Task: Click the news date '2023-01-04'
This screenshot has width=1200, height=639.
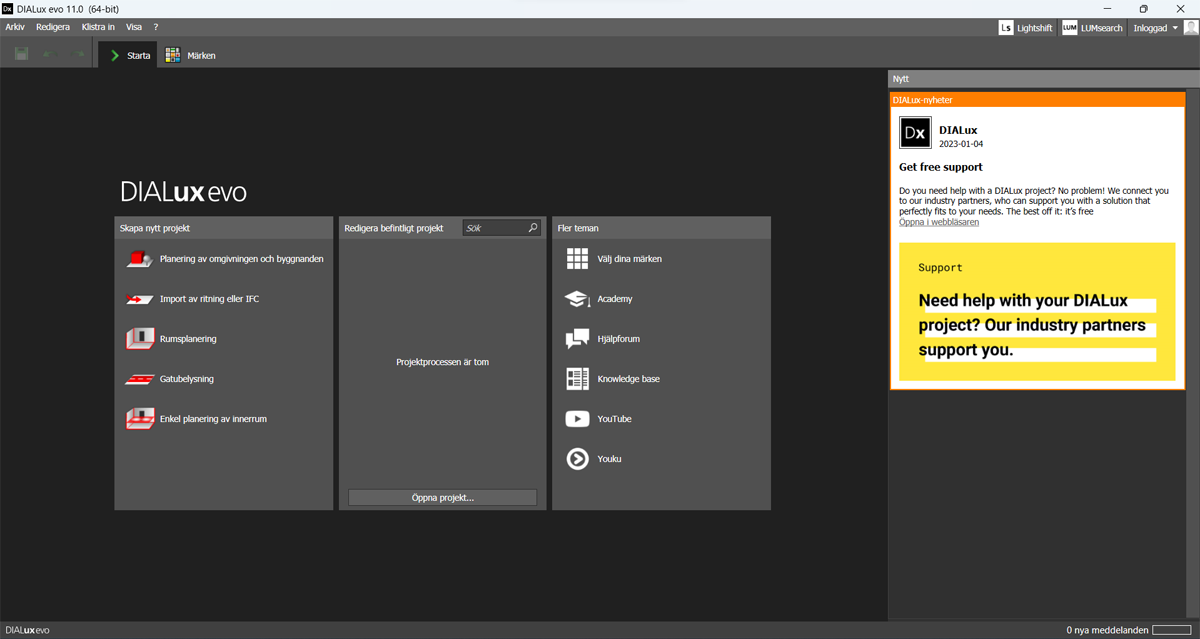Action: [961, 144]
